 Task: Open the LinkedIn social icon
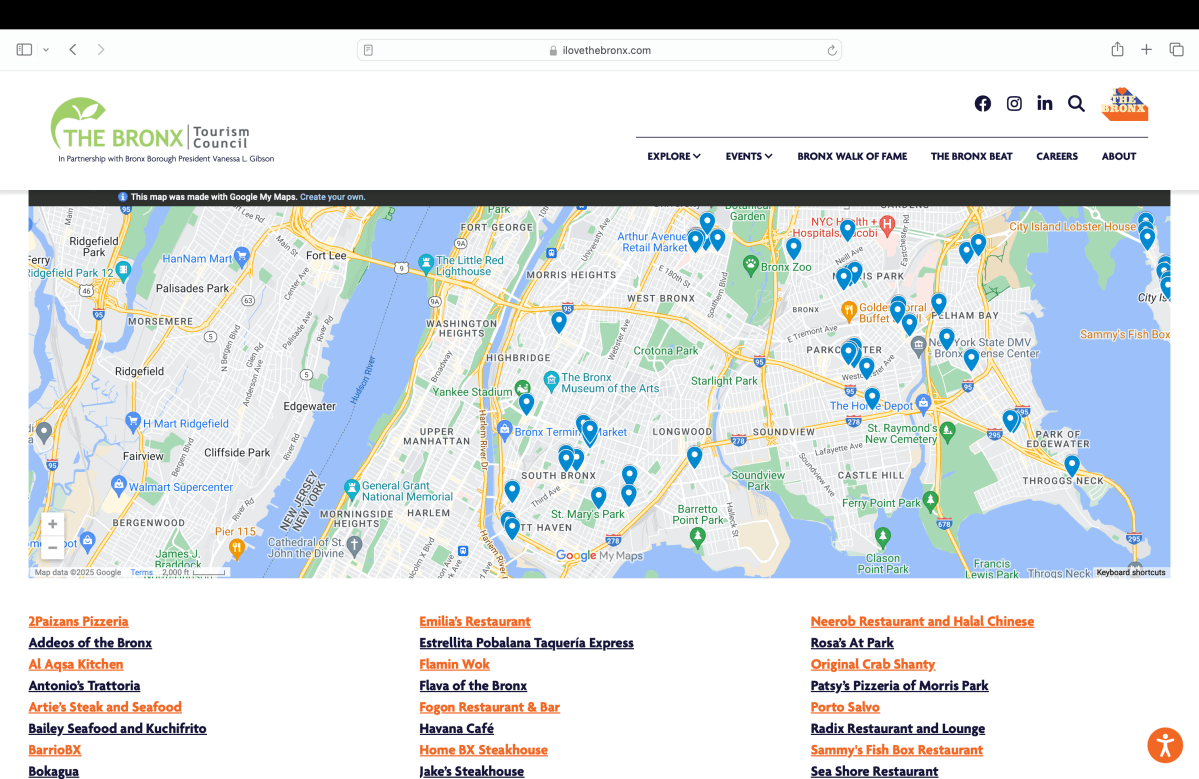coord(1045,103)
